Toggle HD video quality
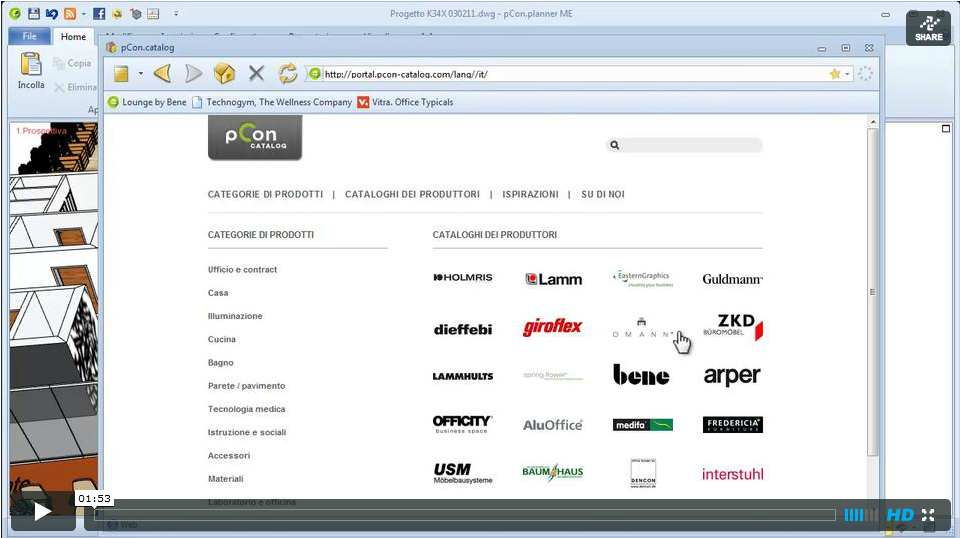The width and height of the screenshot is (960, 538). tap(900, 515)
